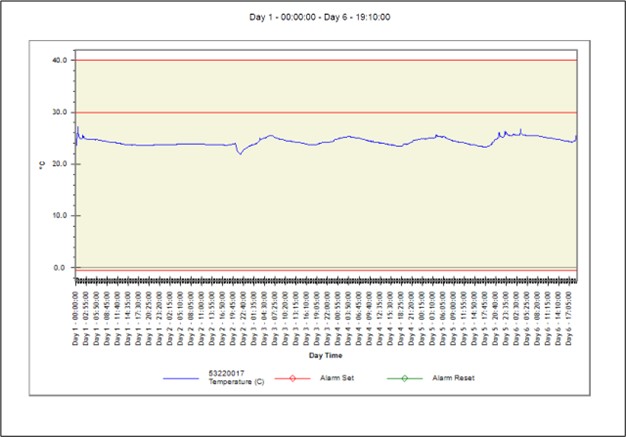Click the °C y-axis unit label
This screenshot has height=437, width=626.
pos(42,163)
